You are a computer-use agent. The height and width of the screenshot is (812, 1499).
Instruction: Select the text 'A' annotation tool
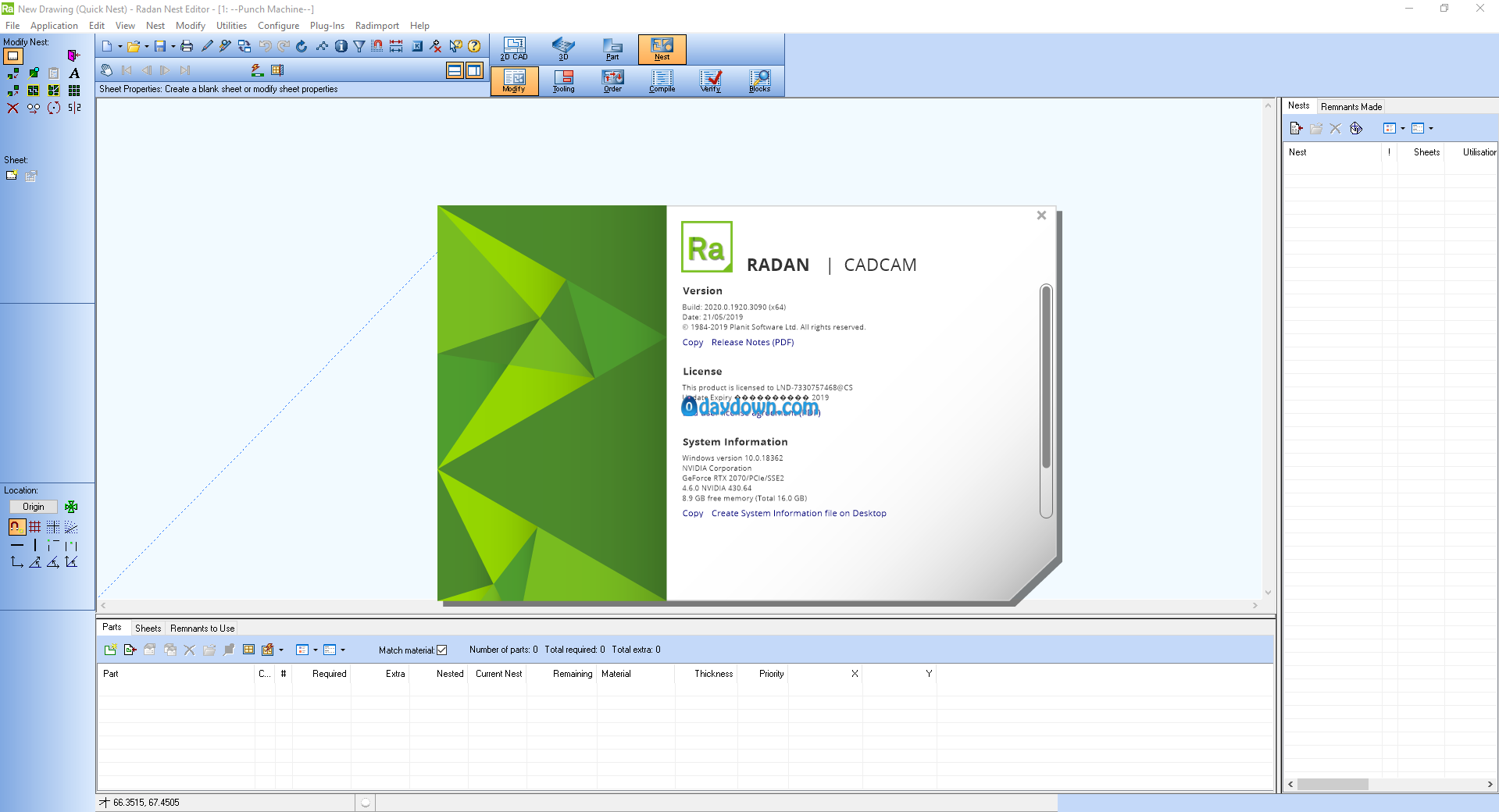(x=74, y=73)
